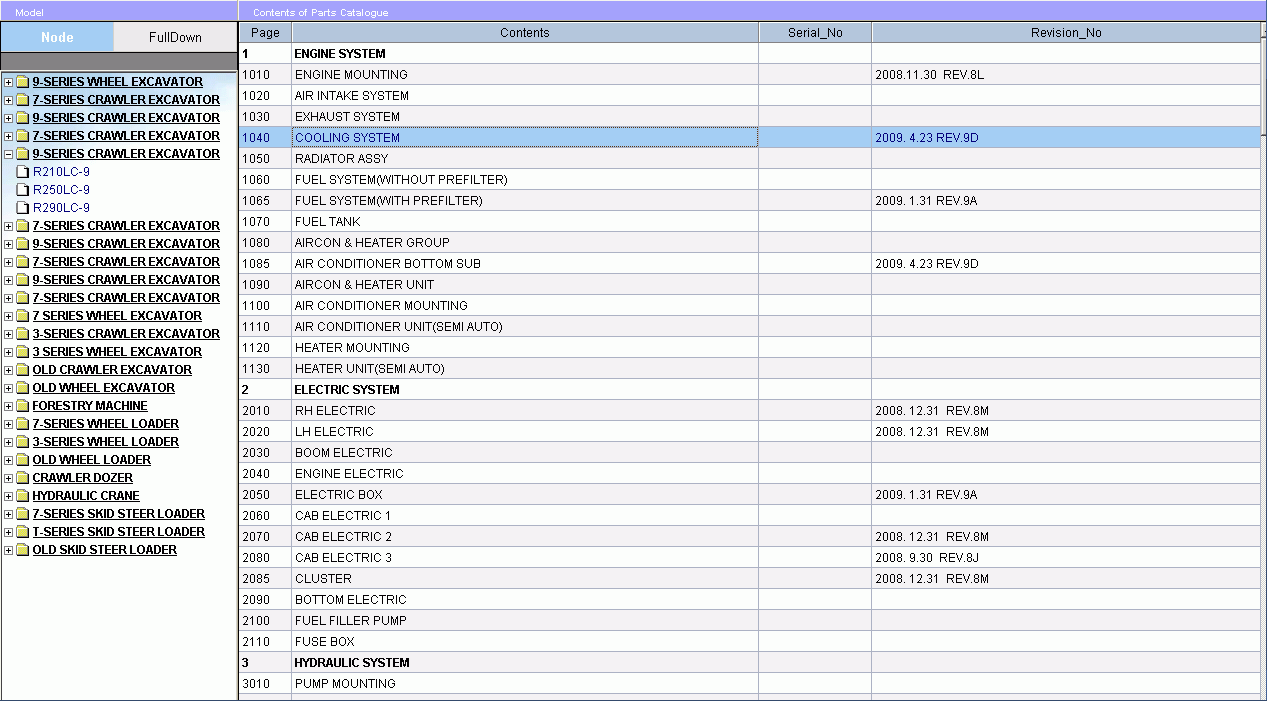The height and width of the screenshot is (701, 1267).
Task: Select the T-SERIES SKID STEER LOADER label
Action: [x=118, y=532]
